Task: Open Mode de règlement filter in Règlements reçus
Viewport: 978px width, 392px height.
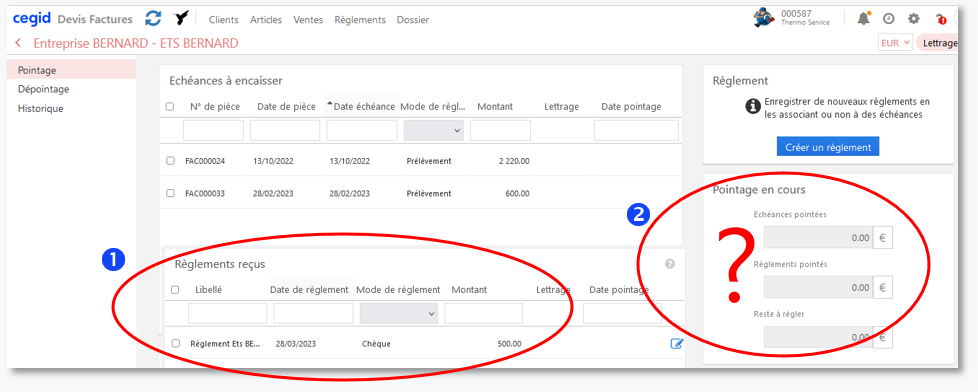Action: 399,313
